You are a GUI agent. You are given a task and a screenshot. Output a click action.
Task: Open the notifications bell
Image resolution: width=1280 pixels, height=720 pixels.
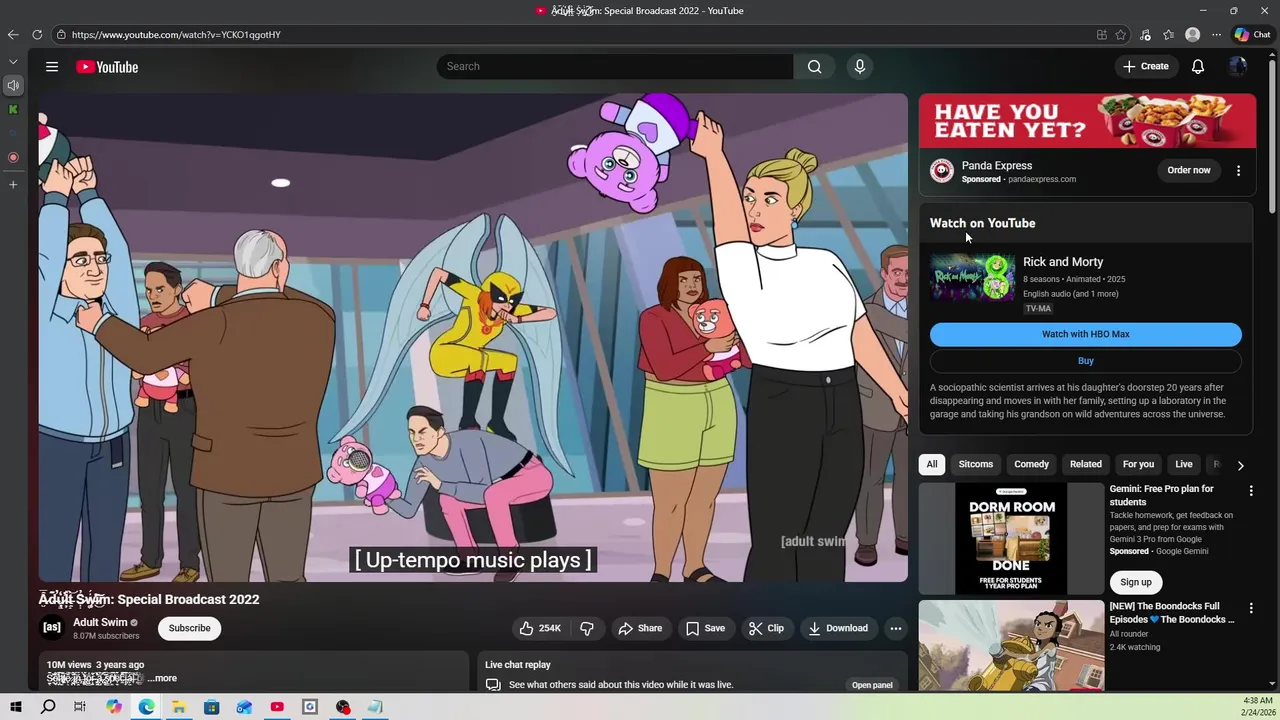1198,67
